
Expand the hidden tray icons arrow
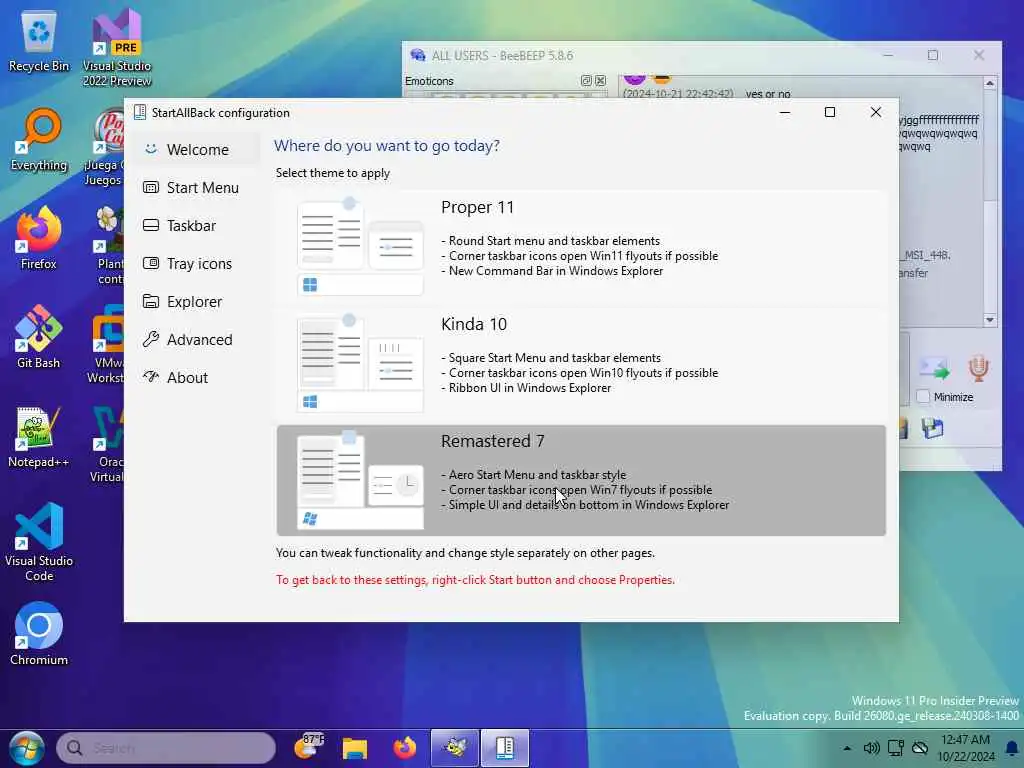point(847,748)
